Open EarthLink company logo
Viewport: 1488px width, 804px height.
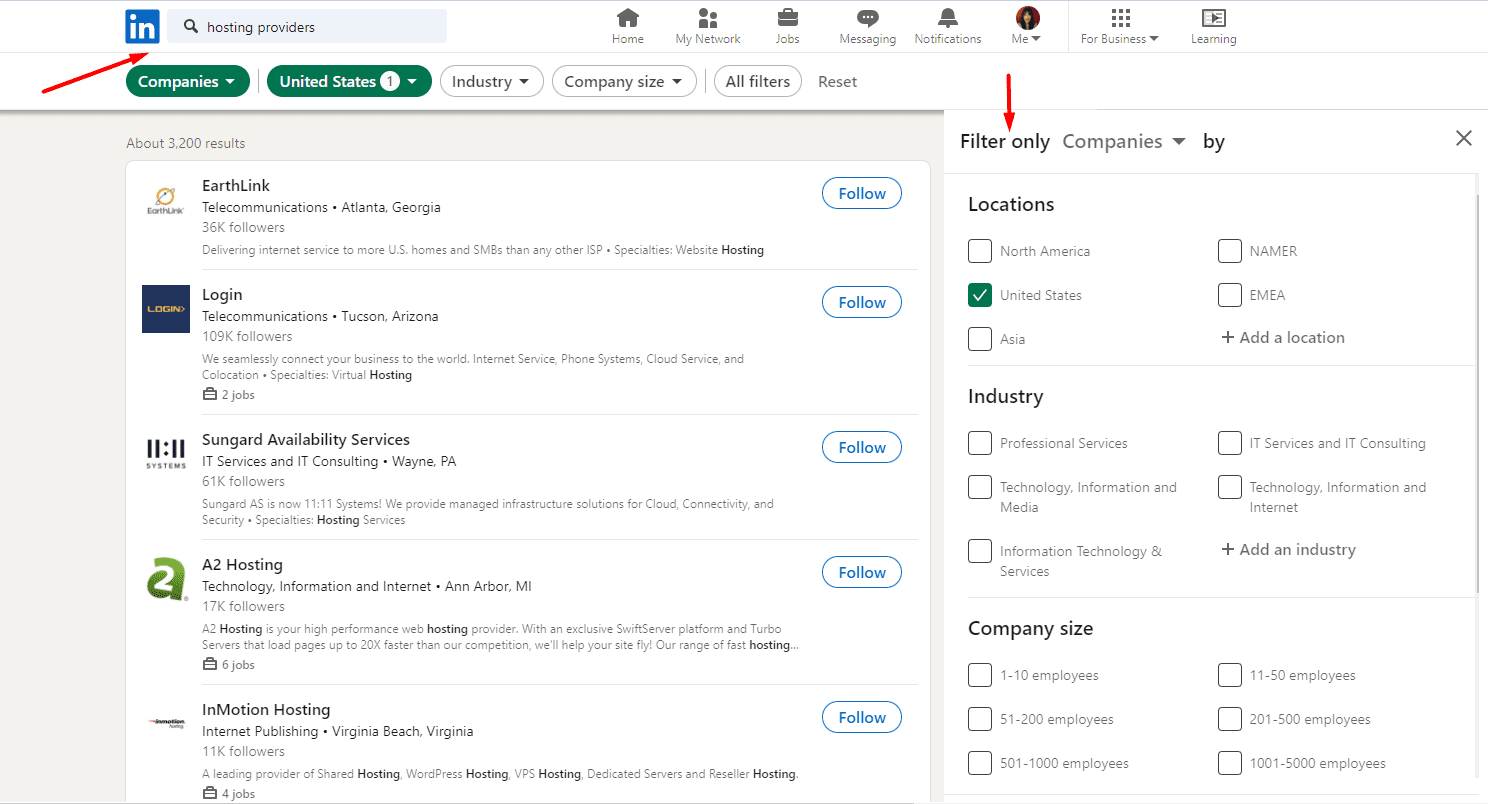pos(166,200)
